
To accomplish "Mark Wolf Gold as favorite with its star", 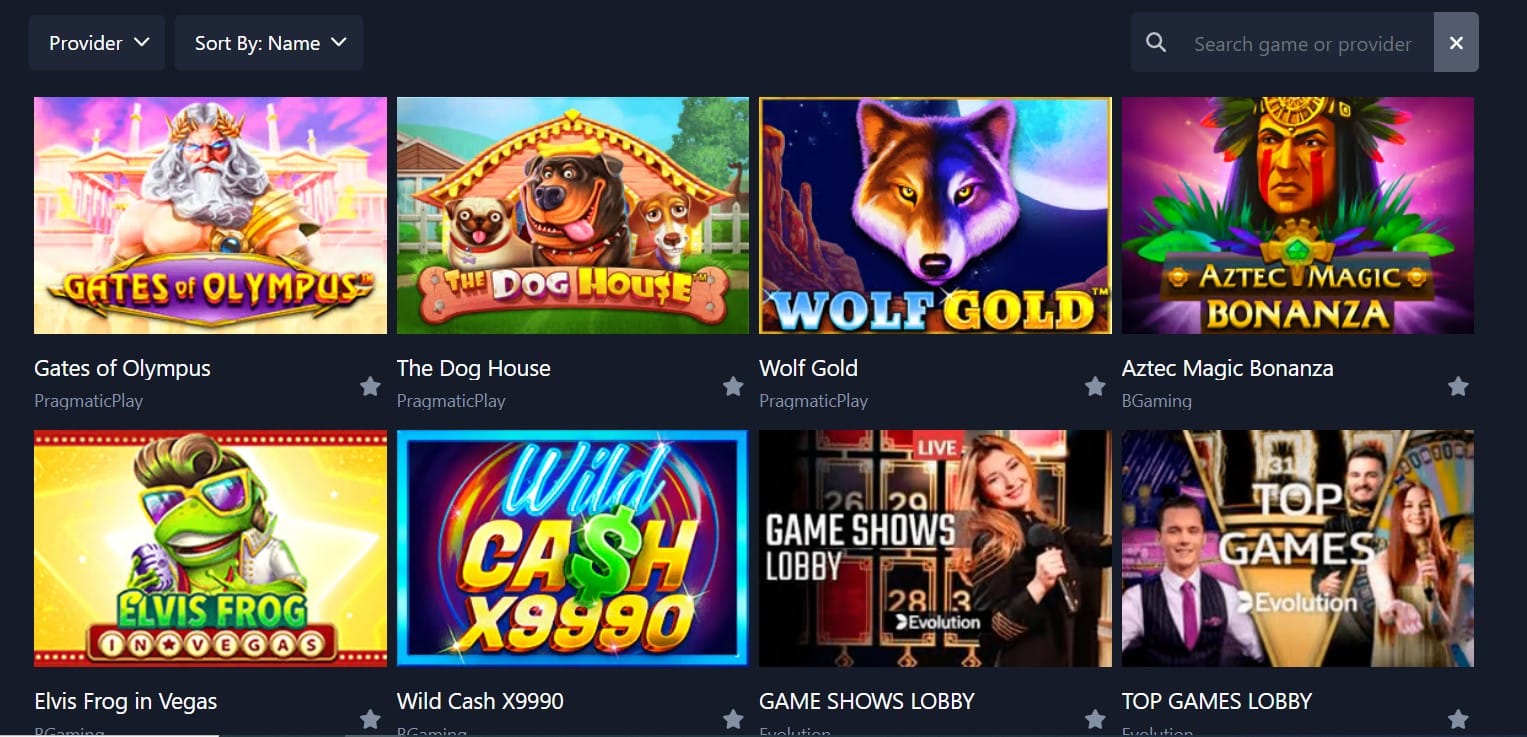I will click(x=1095, y=386).
